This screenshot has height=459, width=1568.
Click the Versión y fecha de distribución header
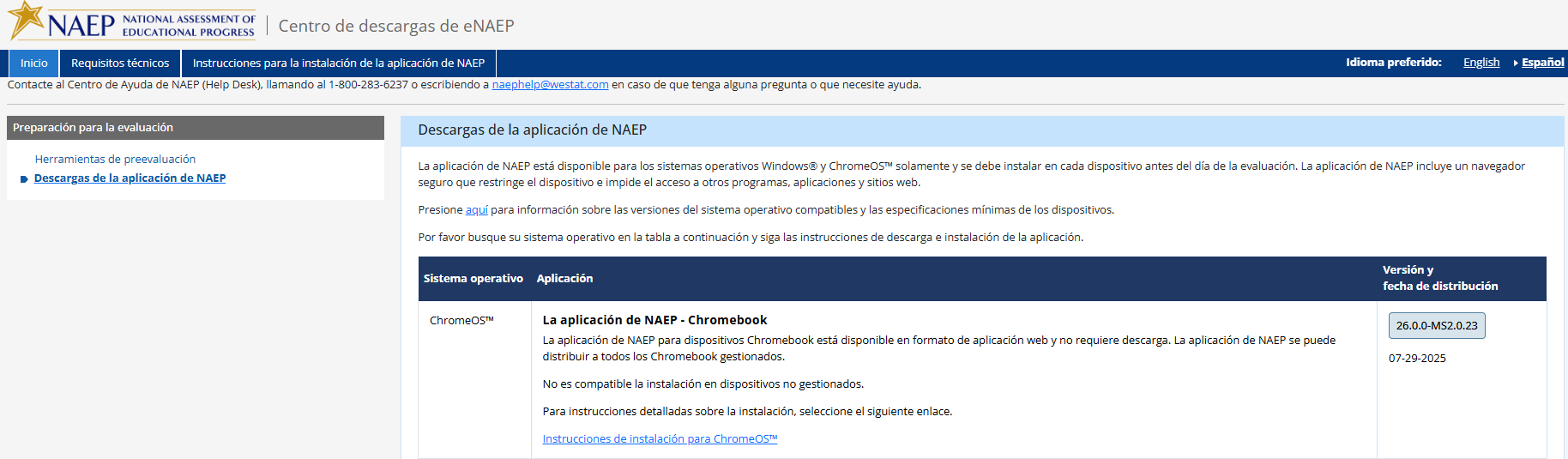1439,278
